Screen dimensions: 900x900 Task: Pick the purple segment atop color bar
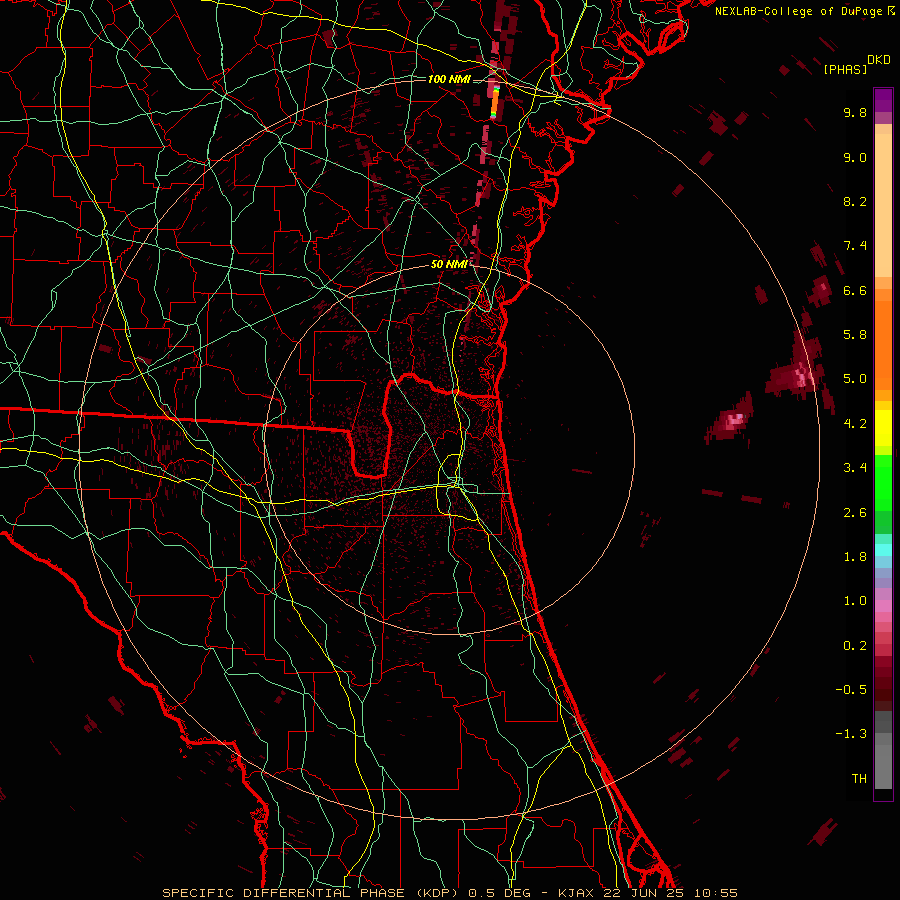pos(883,100)
